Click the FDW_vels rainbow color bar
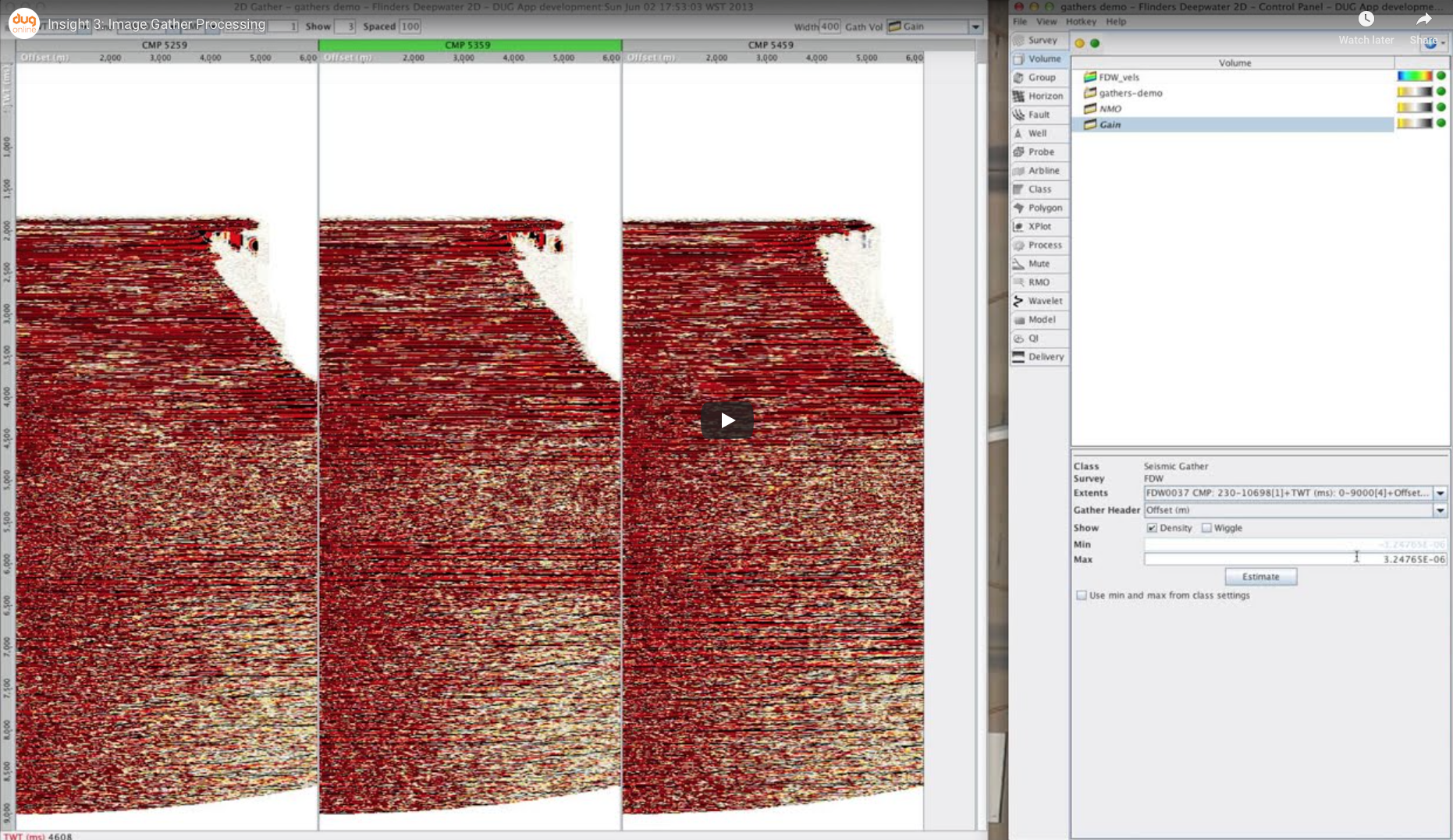1453x840 pixels. tap(1414, 76)
